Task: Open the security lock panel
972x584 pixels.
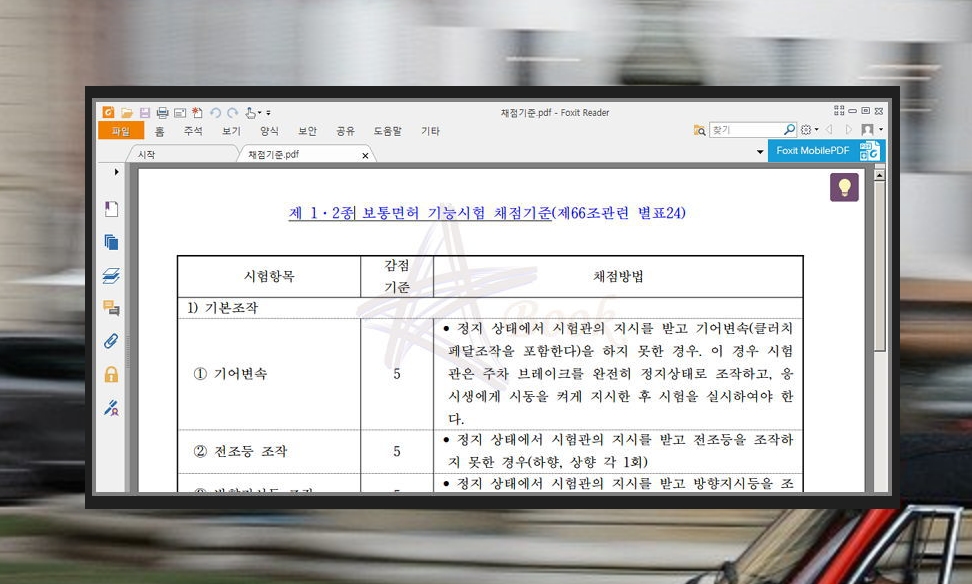Action: click(111, 374)
